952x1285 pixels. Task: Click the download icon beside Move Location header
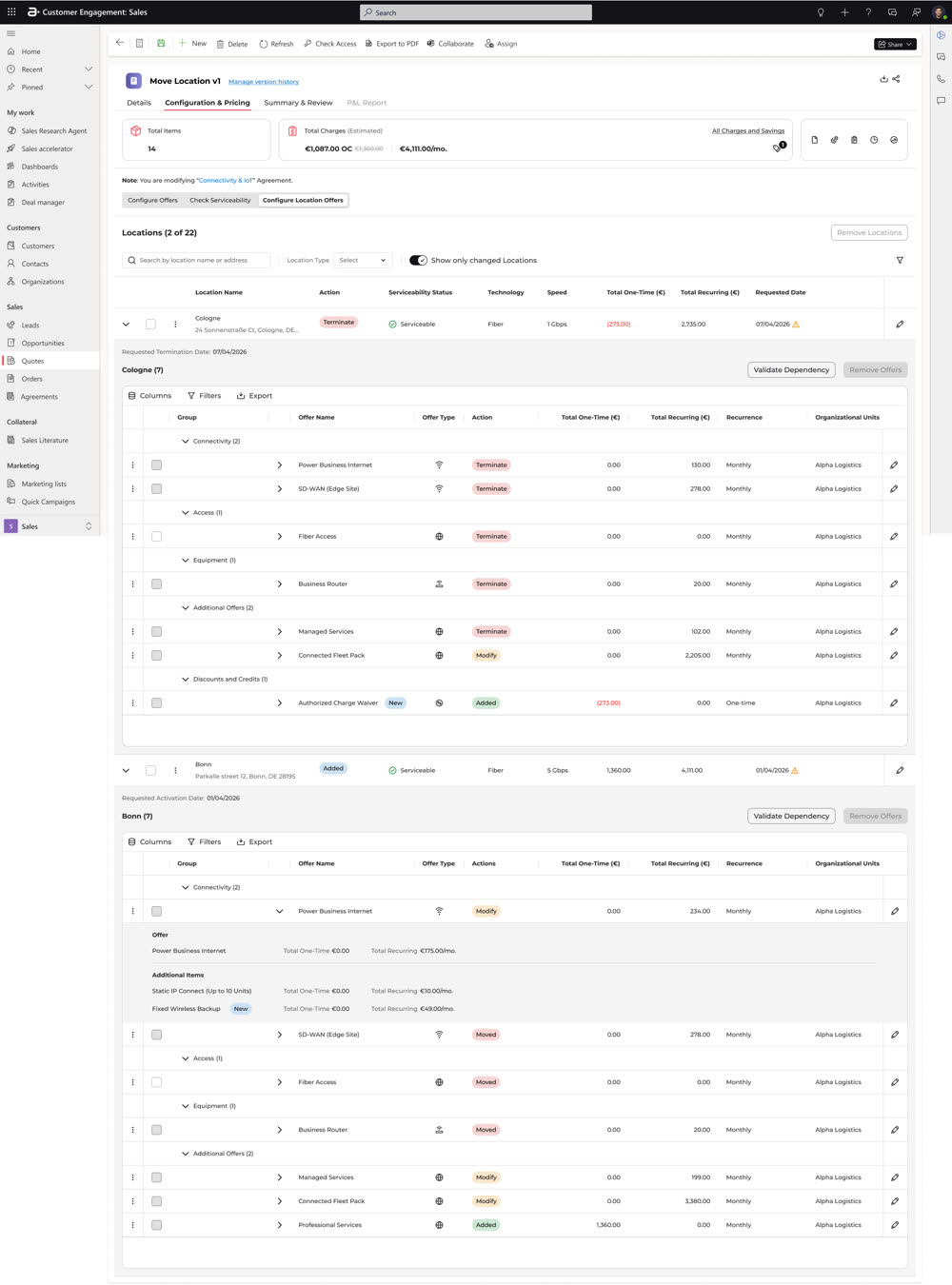coord(883,79)
